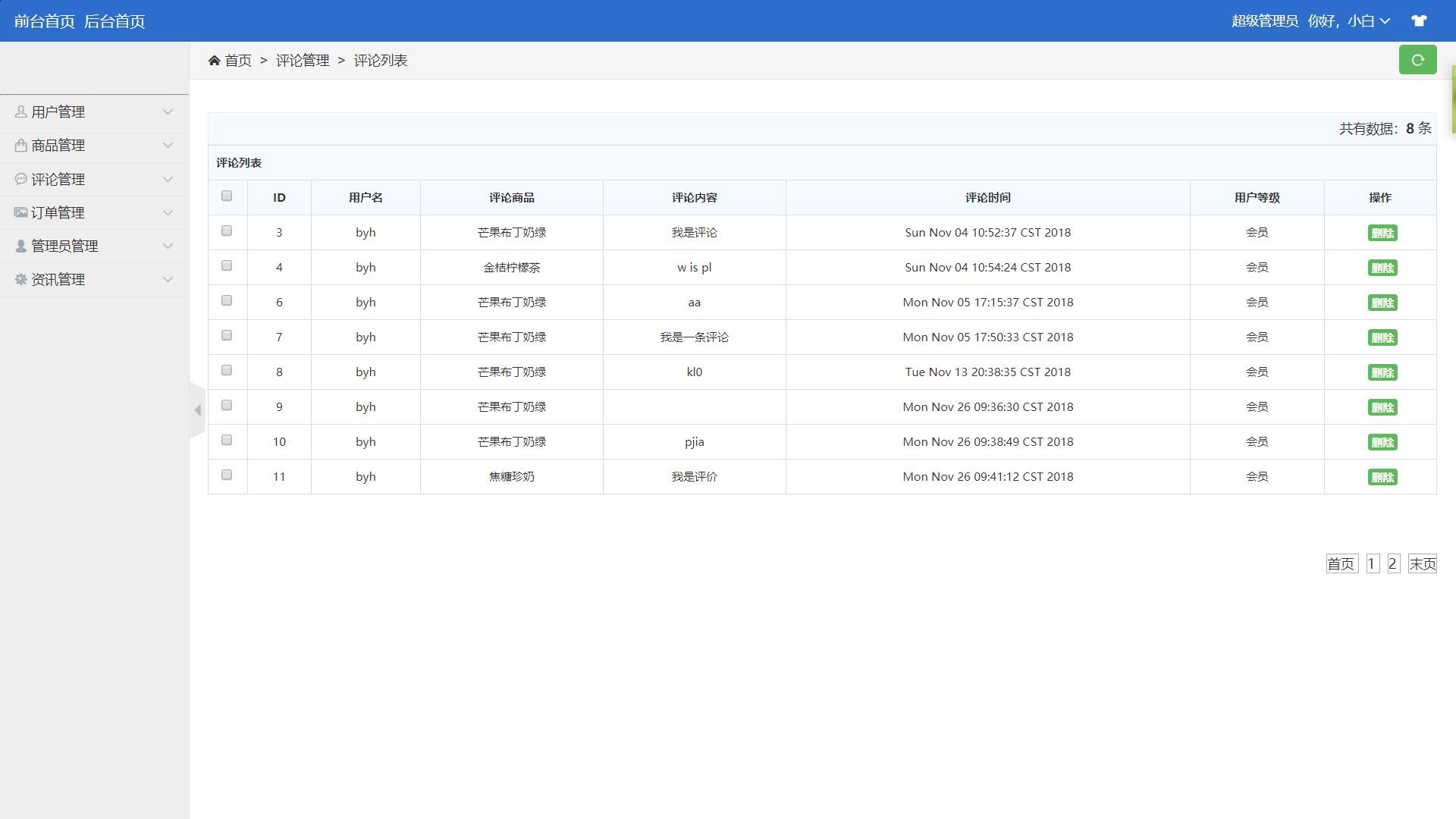
Task: Go to 前台首页 in top bar
Action: click(x=45, y=21)
